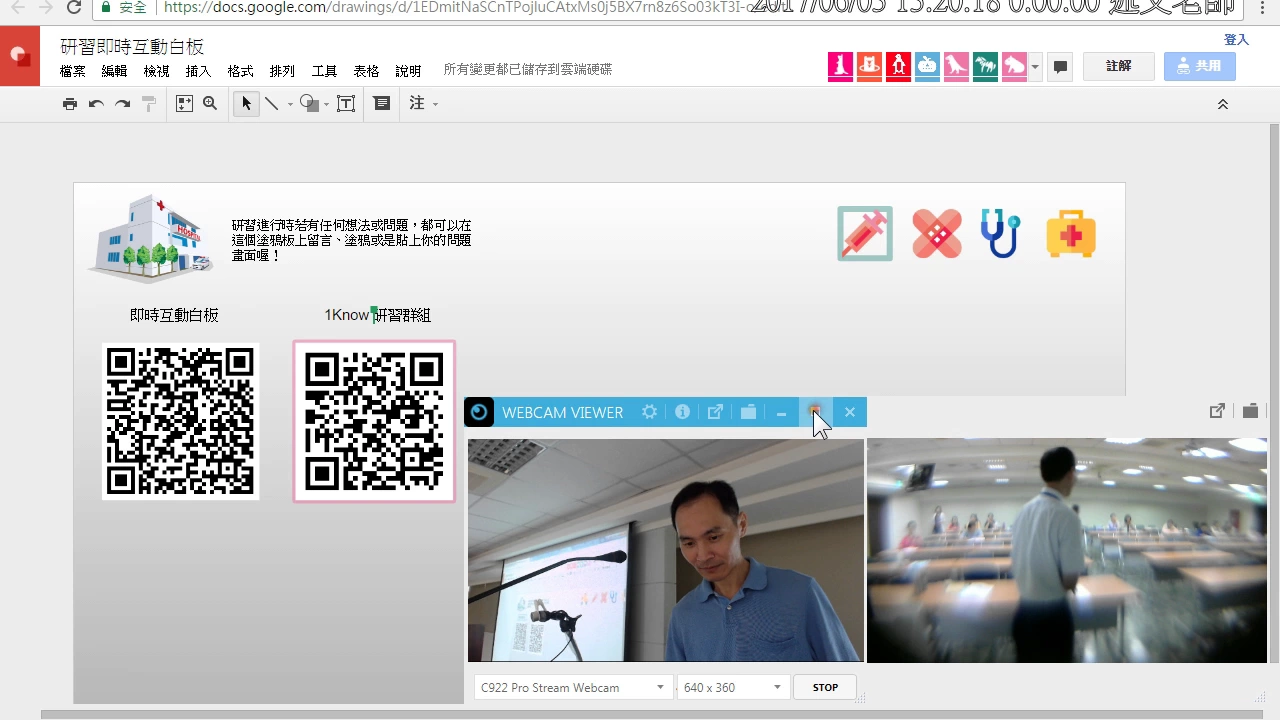Click the Insert comment toolbar icon
Screen dimensions: 1280x720
tap(382, 104)
